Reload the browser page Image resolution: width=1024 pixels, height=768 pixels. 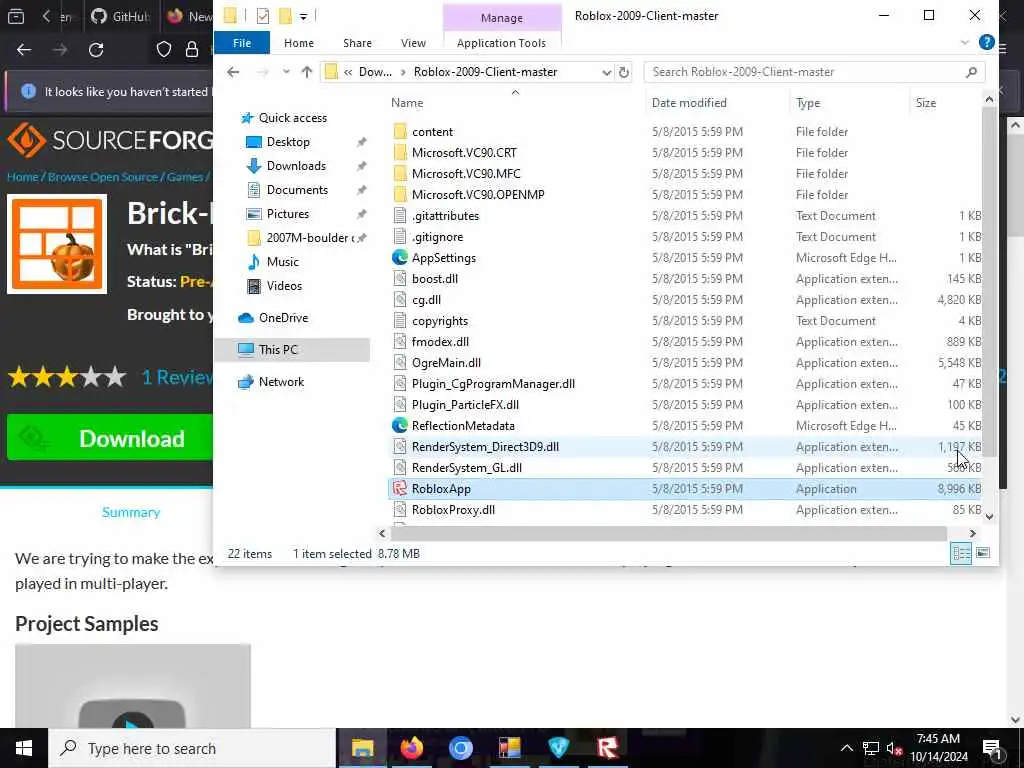96,50
